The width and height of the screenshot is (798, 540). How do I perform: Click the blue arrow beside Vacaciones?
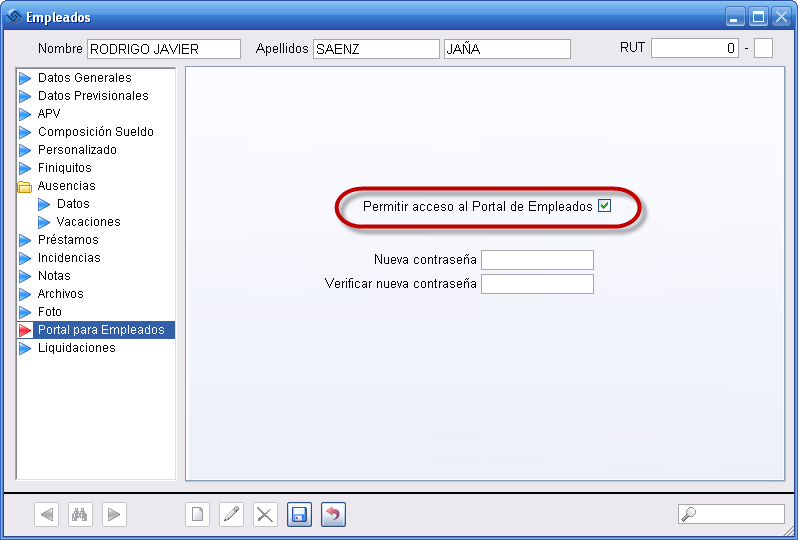click(44, 222)
